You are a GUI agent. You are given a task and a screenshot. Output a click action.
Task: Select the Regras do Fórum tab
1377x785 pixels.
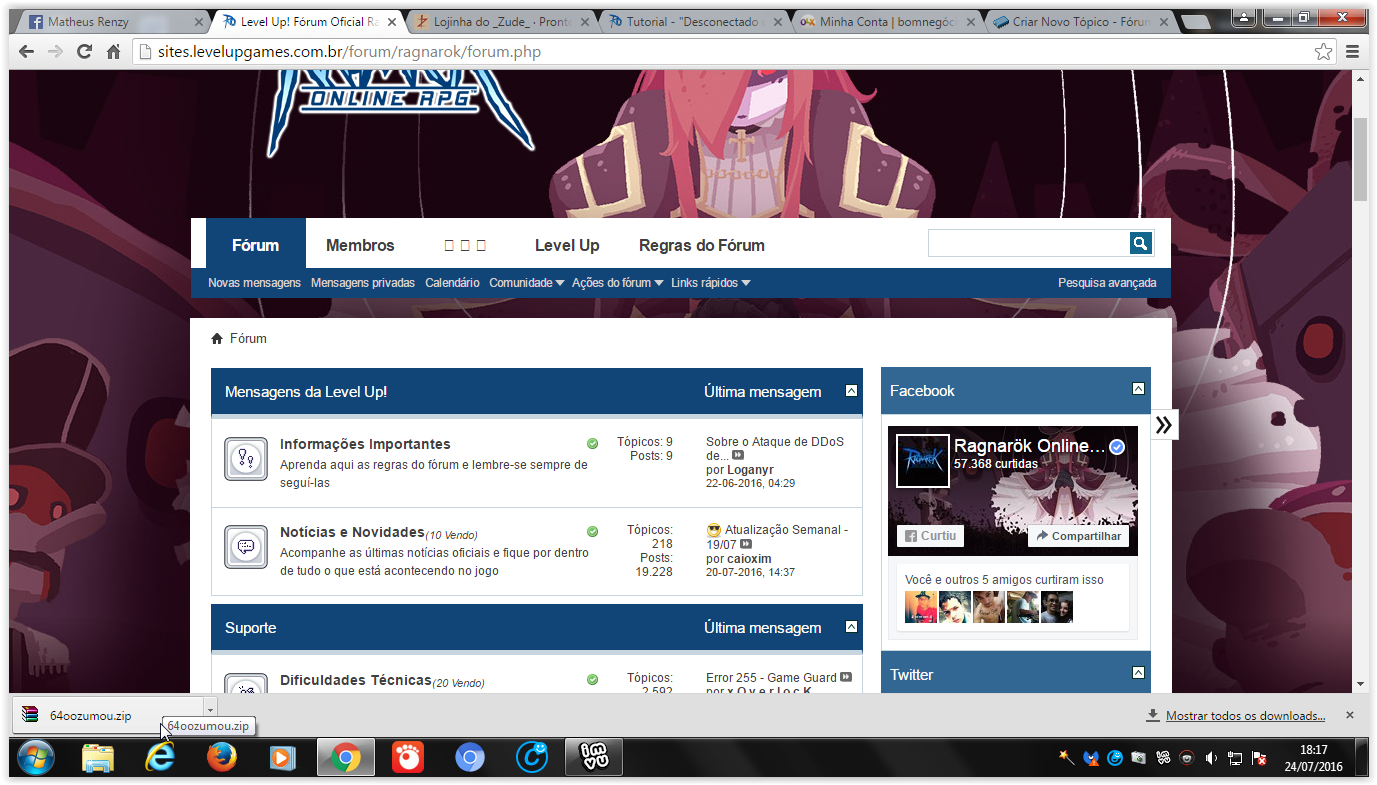pos(702,245)
